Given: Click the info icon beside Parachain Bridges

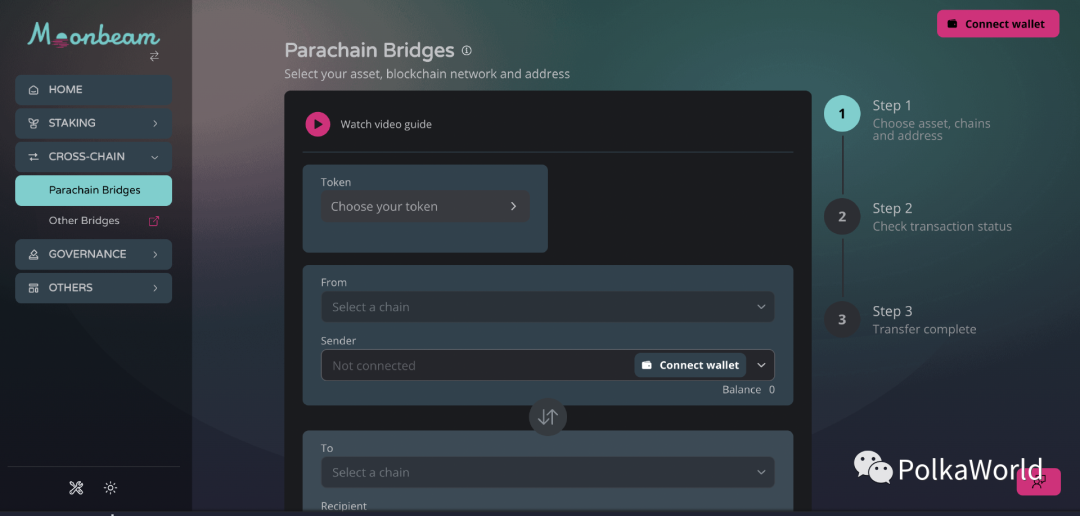Looking at the screenshot, I should click(x=467, y=51).
